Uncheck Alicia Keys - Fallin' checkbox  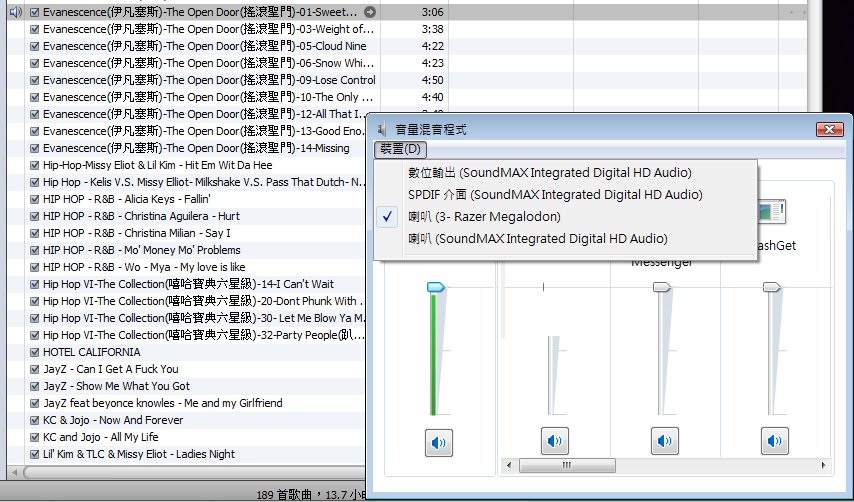click(35, 199)
